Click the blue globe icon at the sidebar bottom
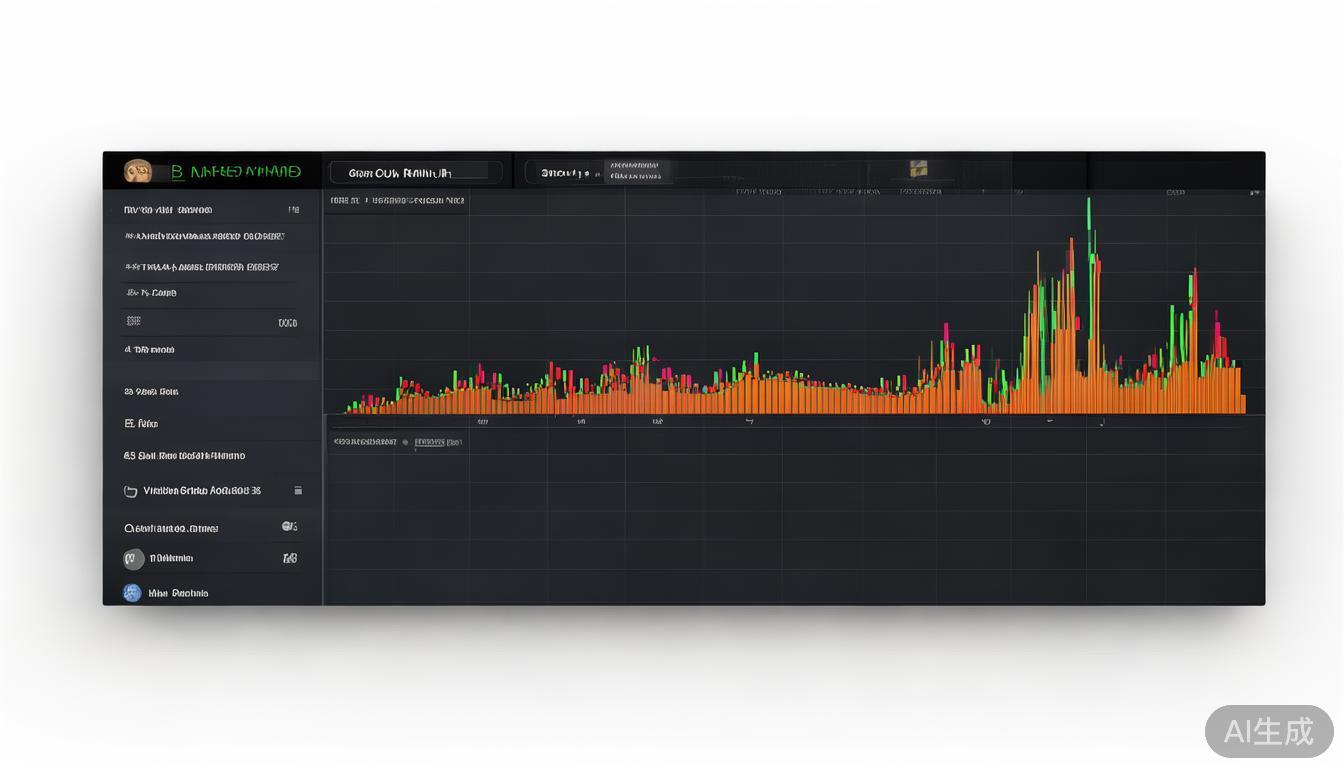 (132, 593)
